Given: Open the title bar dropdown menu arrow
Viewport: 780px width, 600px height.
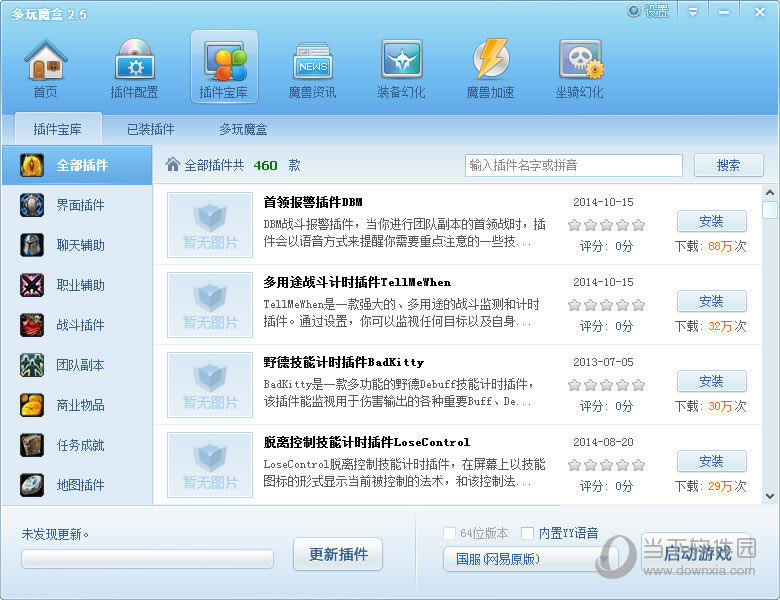Looking at the screenshot, I should pyautogui.click(x=693, y=11).
